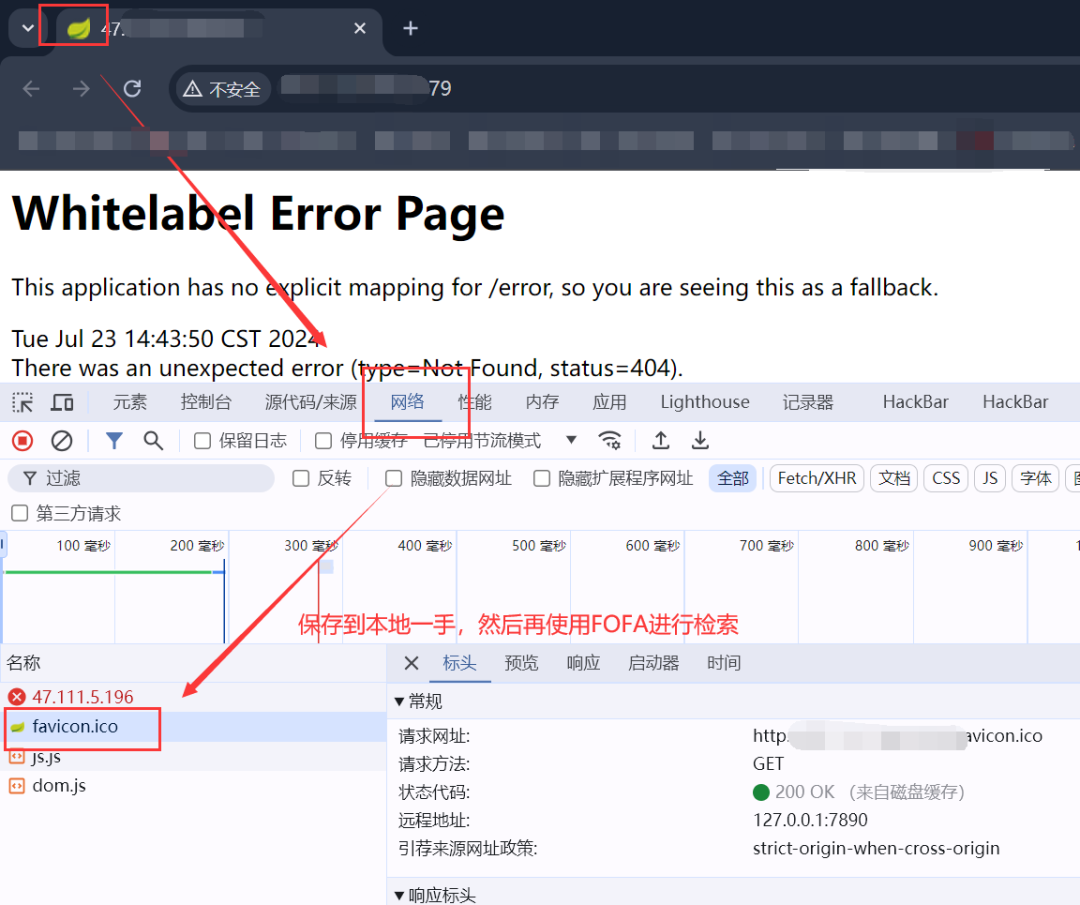Switch to the 元素 panel tab
Image resolution: width=1080 pixels, height=905 pixels.
point(130,402)
